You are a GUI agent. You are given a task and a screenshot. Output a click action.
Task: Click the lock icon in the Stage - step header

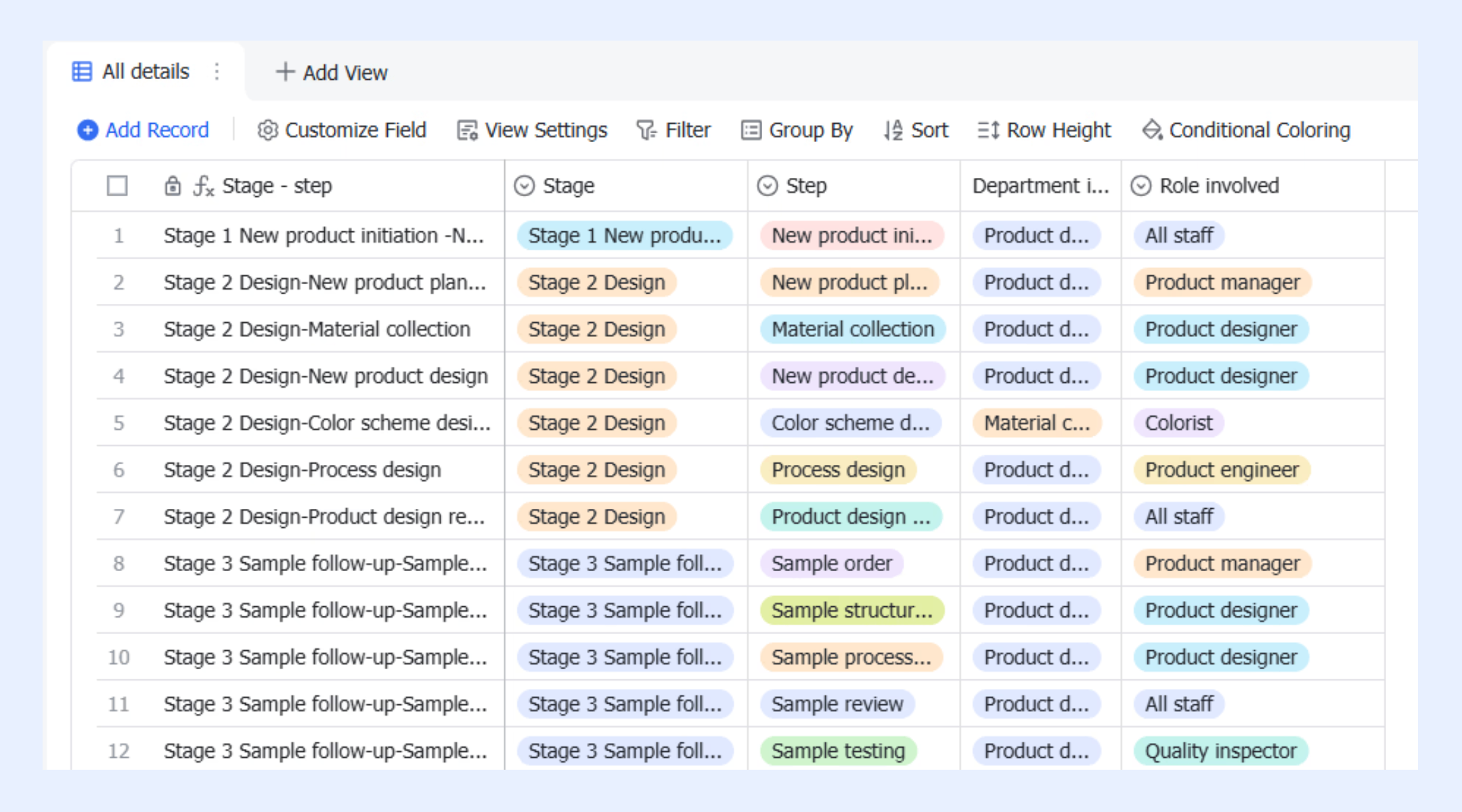click(x=173, y=185)
